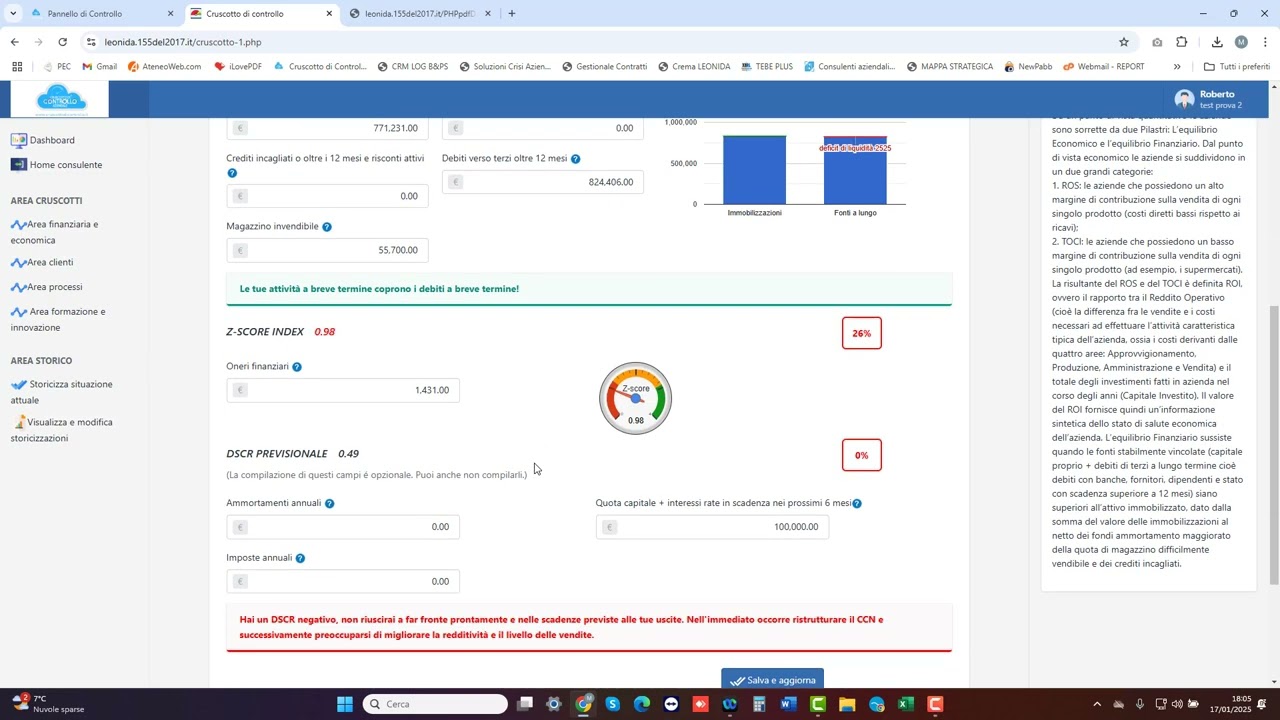This screenshot has height=720, width=1280.
Task: Click help icon next to Quota capitale
Action: 857,503
